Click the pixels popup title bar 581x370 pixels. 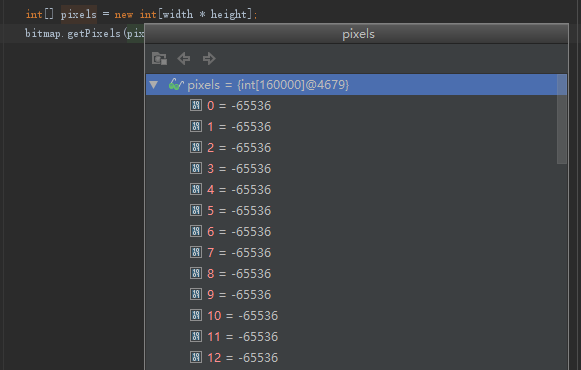point(356,34)
